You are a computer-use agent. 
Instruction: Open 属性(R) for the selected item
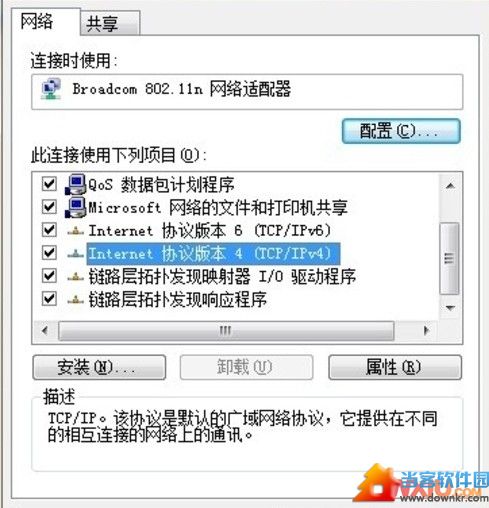[395, 367]
